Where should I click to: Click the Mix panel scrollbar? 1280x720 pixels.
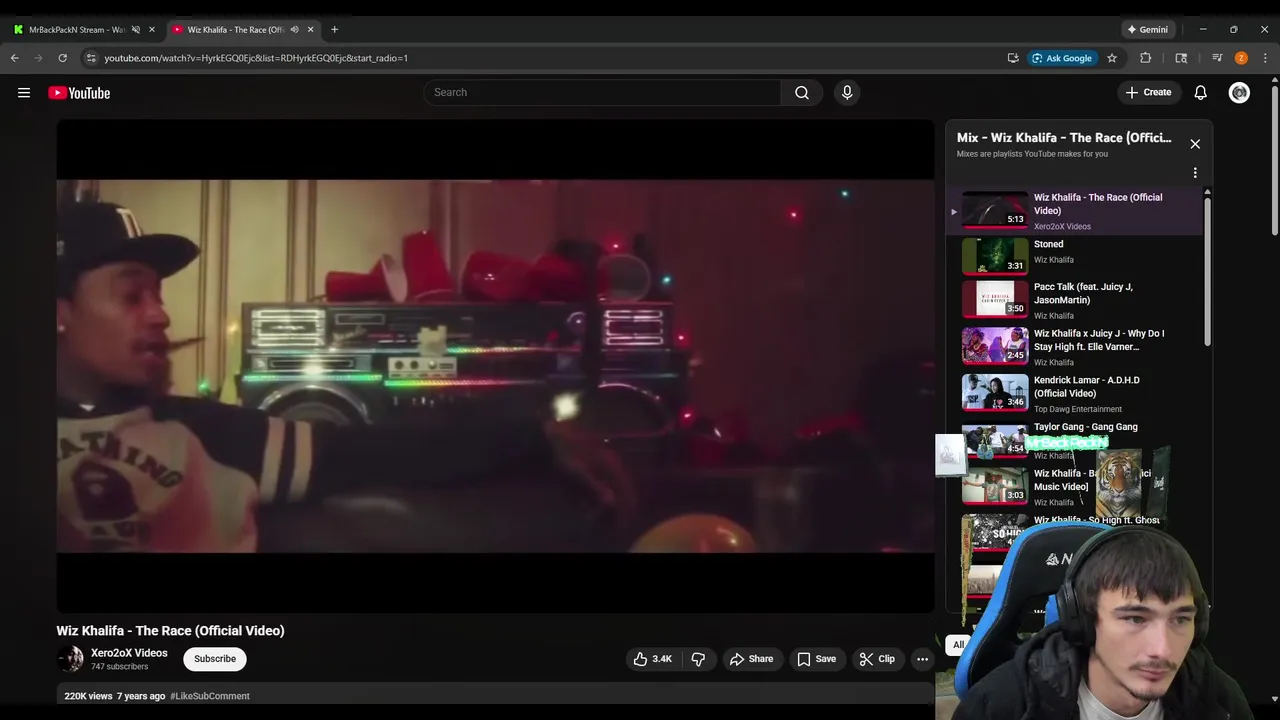pos(1207,270)
